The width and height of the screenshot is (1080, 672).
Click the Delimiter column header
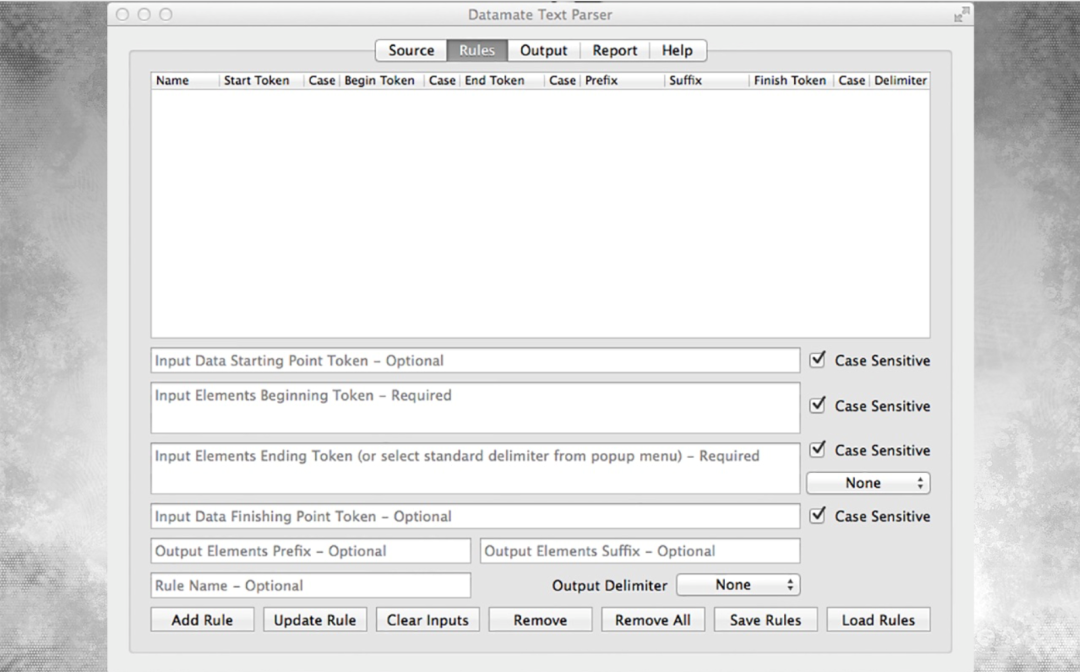[900, 81]
